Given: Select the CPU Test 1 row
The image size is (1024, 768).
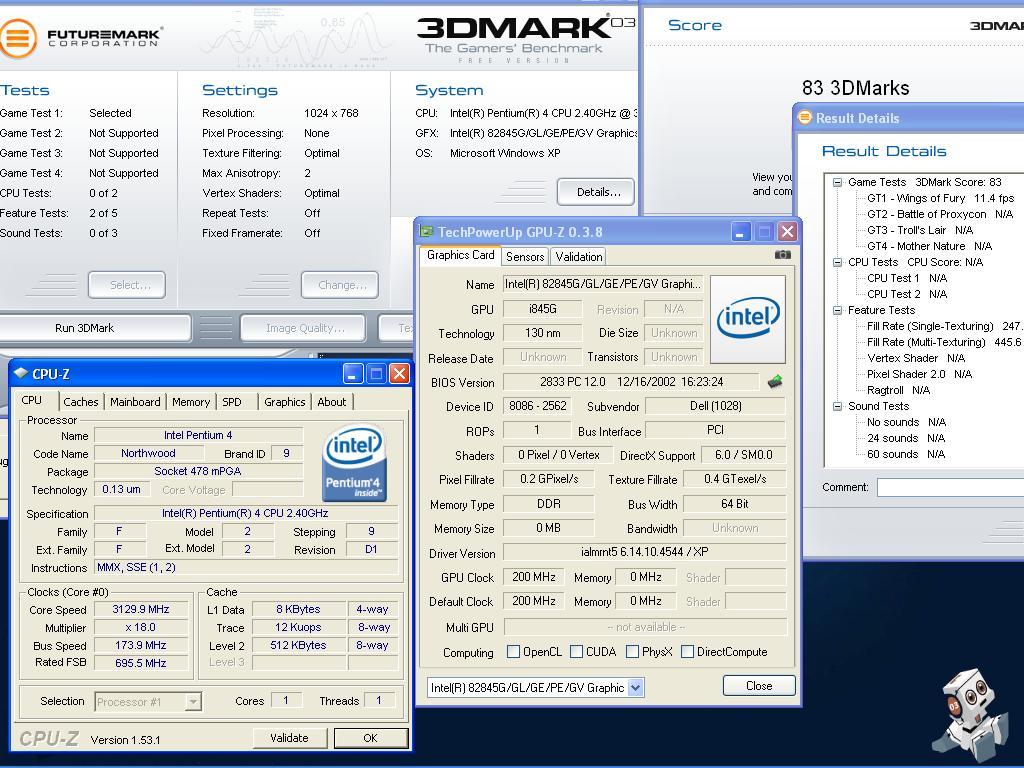Looking at the screenshot, I should (x=907, y=278).
